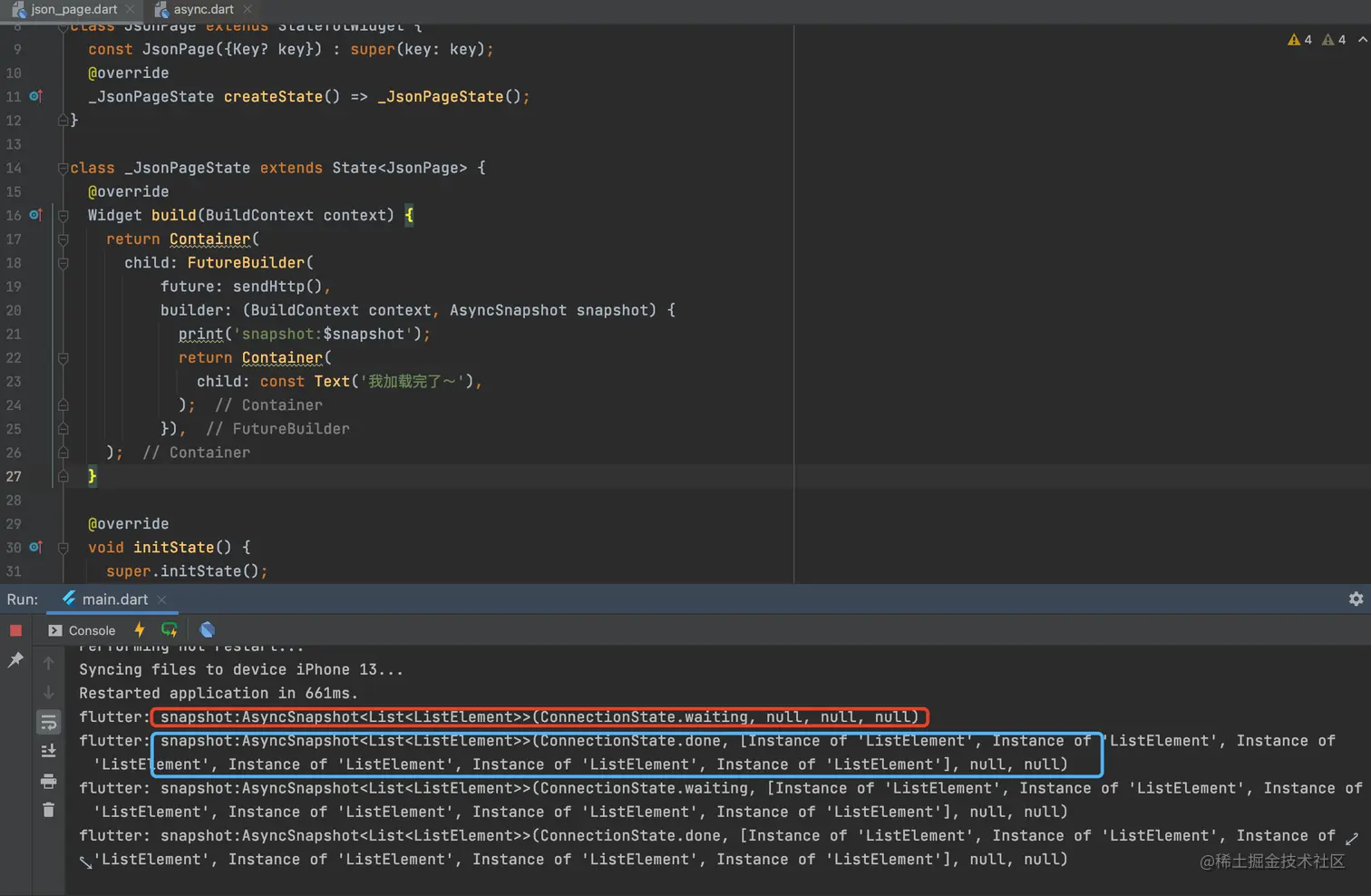The image size is (1371, 896).
Task: Click the 'Run:' panel label
Action: point(23,599)
